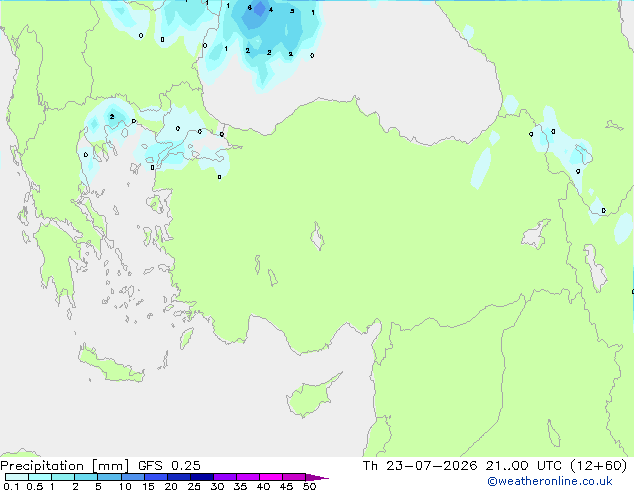
Task: Click the legend label '35'
Action: (x=240, y=486)
